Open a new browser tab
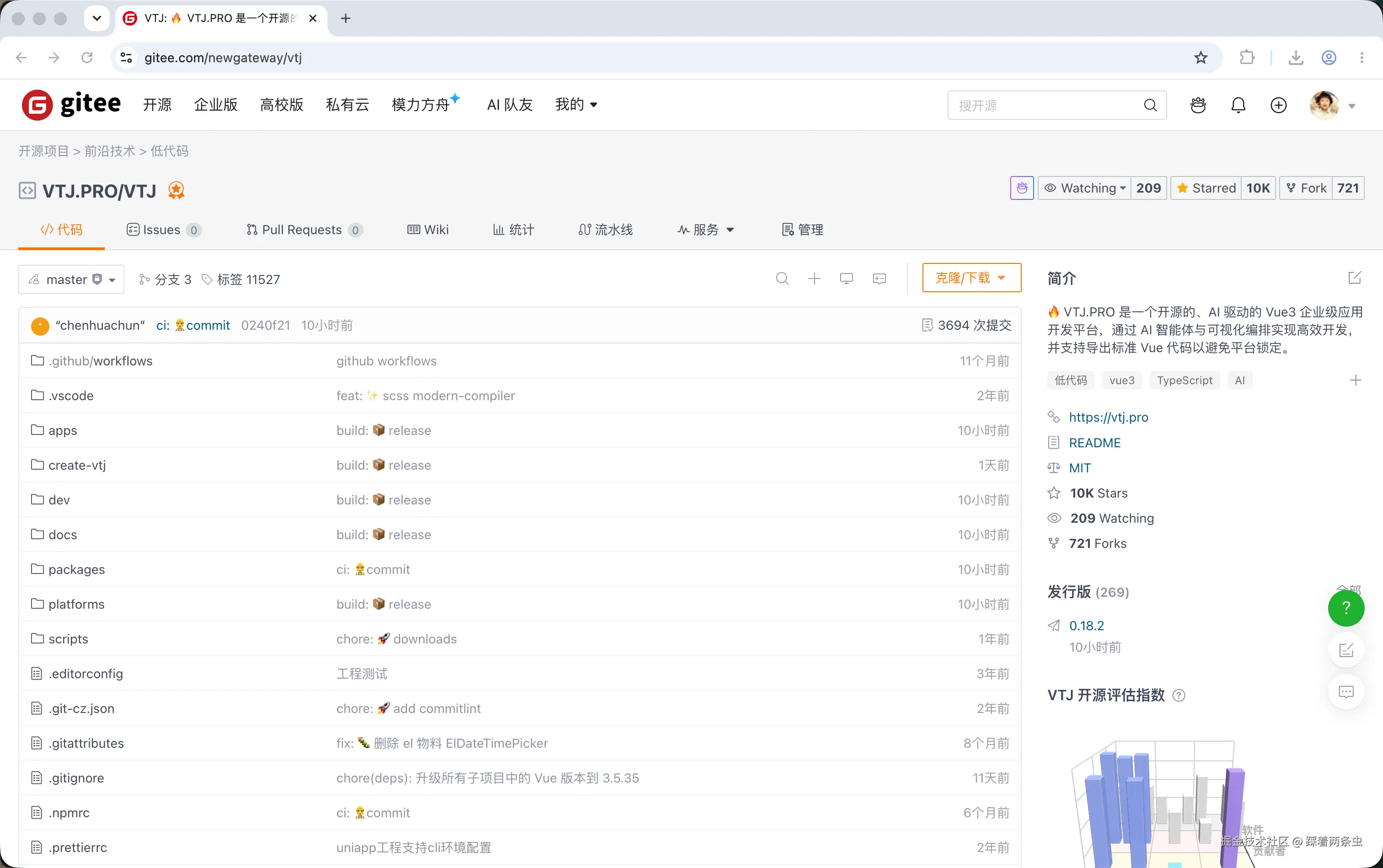1383x868 pixels. (x=346, y=18)
